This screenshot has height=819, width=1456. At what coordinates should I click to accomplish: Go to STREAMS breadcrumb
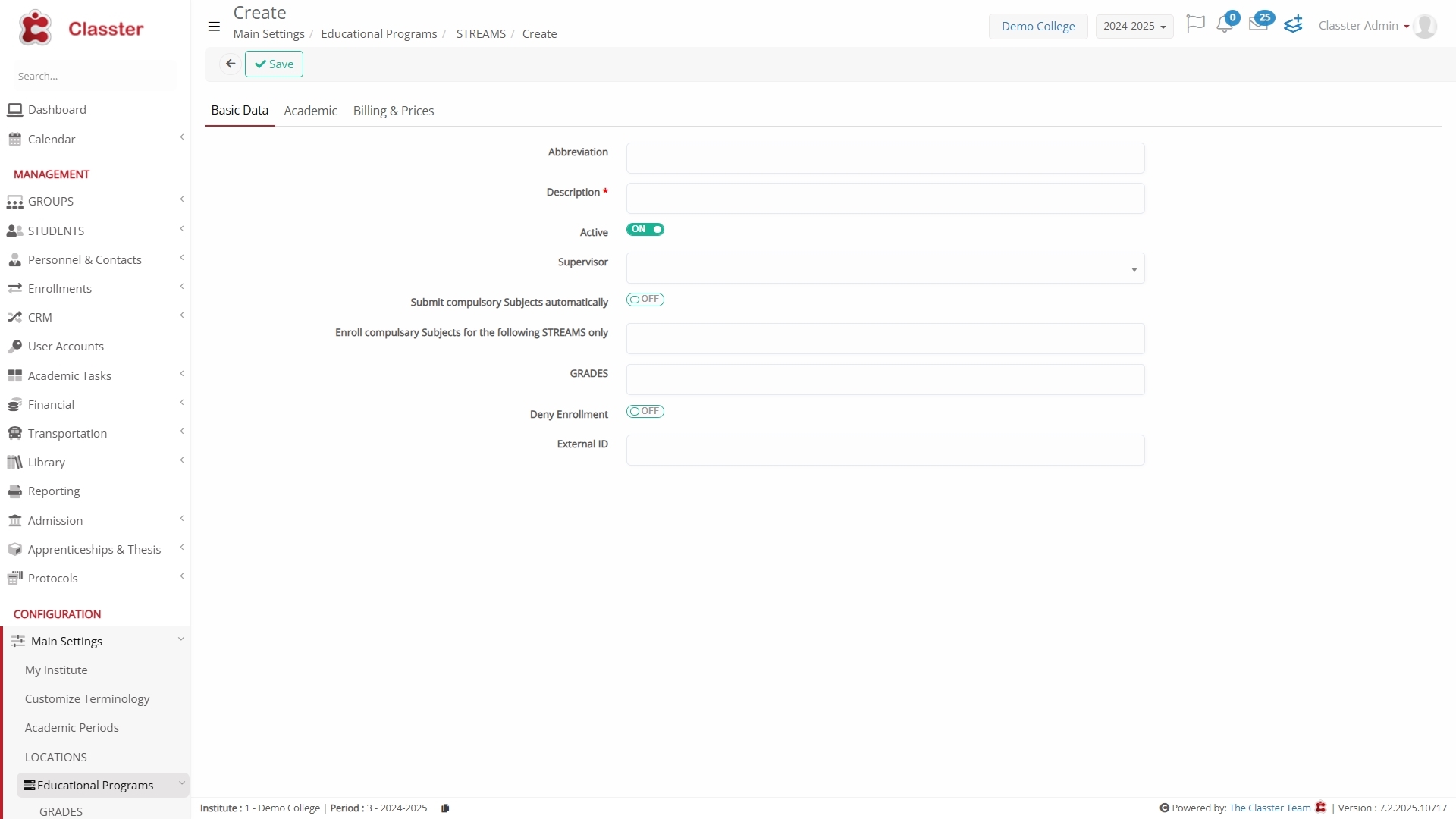click(x=481, y=34)
